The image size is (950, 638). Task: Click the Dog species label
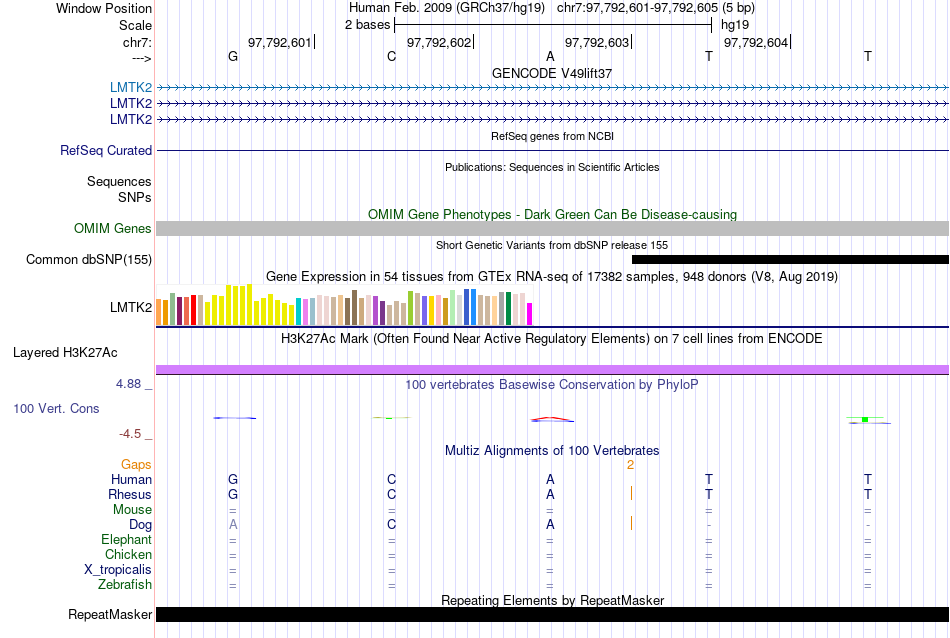[x=141, y=525]
